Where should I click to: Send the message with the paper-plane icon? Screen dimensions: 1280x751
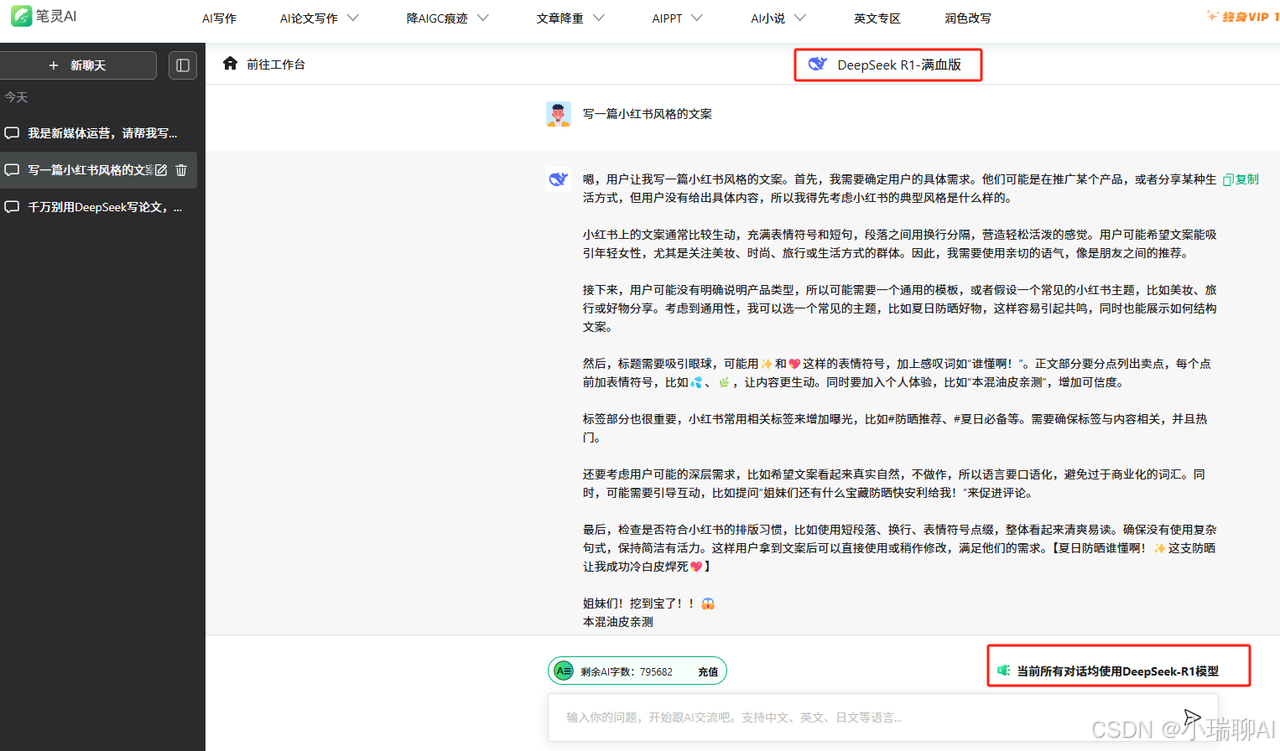[x=1190, y=717]
